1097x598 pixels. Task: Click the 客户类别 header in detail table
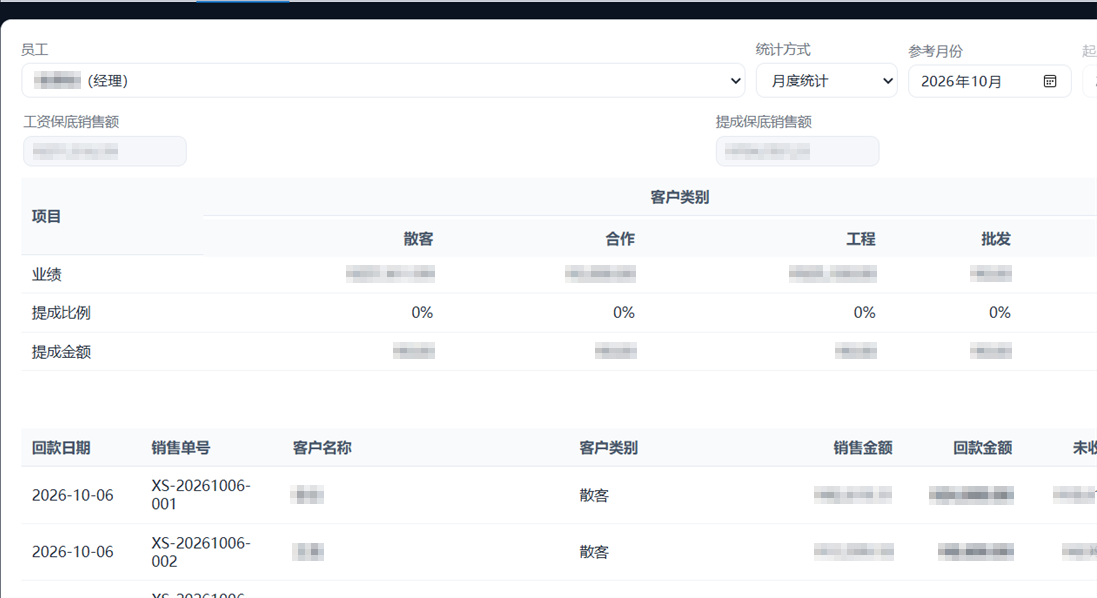(x=608, y=448)
